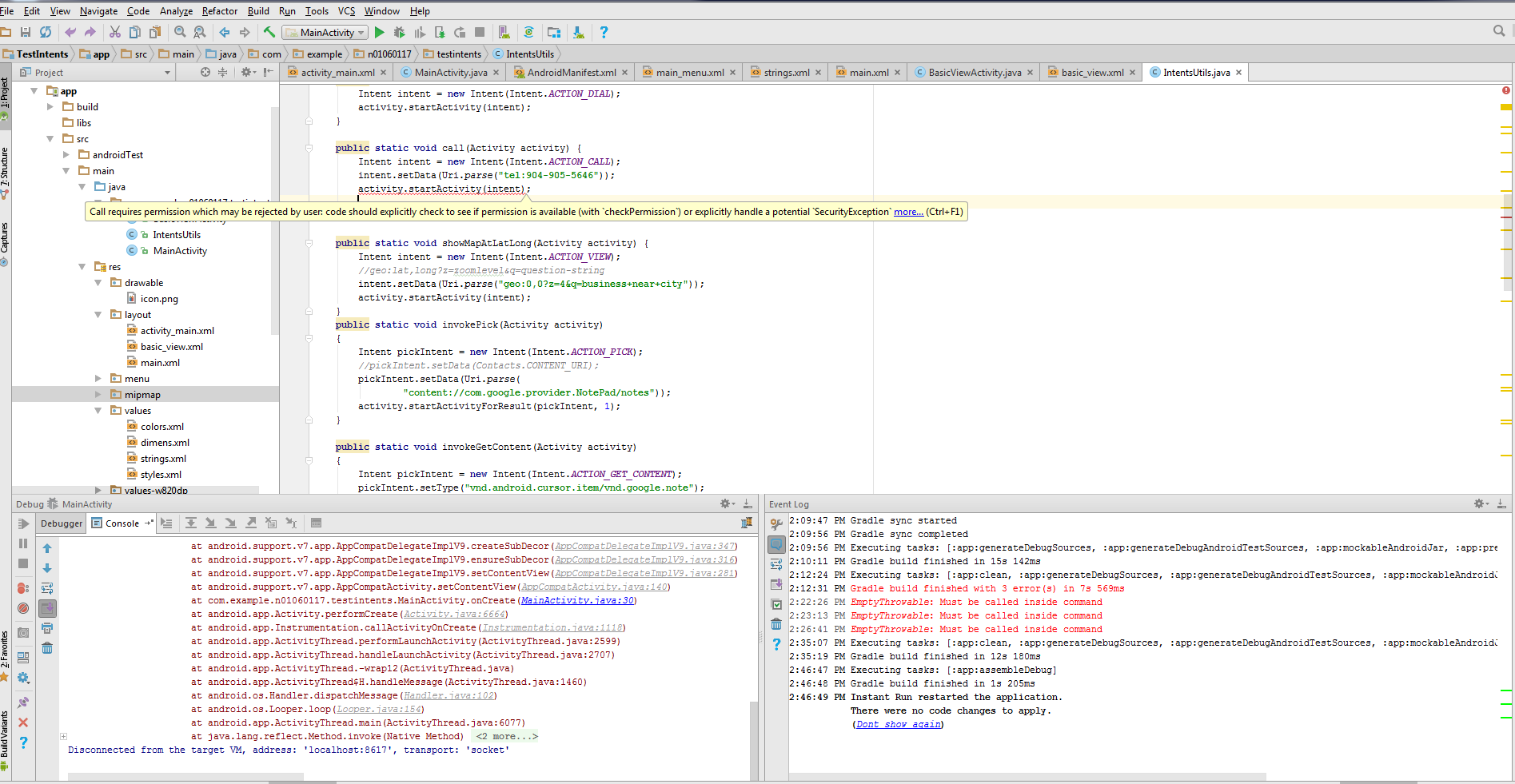The image size is (1515, 784).
Task: Toggle balloon notifications in the Event Log
Action: click(x=775, y=544)
